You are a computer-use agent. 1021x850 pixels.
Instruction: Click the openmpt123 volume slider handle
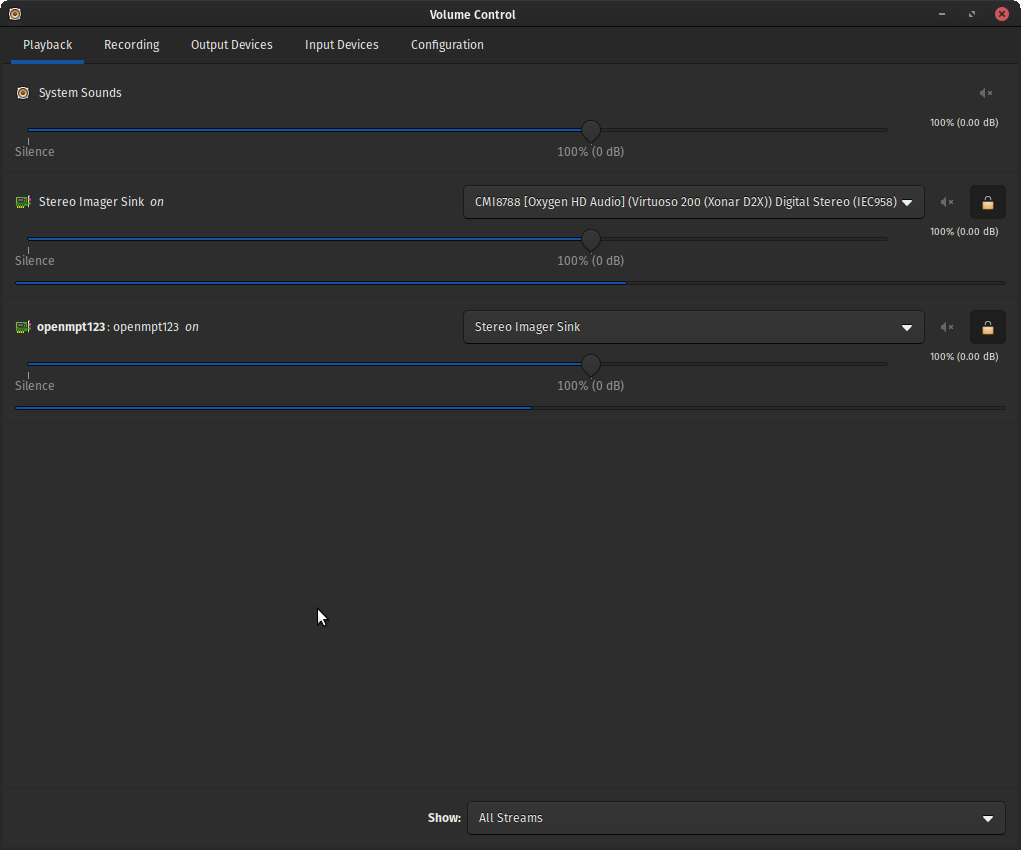591,365
